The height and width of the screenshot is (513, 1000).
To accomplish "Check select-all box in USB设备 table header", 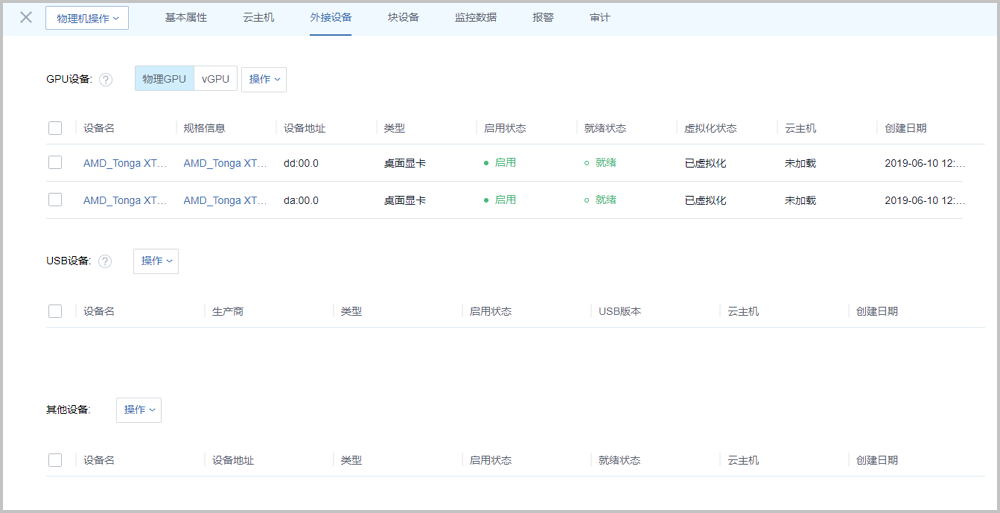I will (x=55, y=311).
